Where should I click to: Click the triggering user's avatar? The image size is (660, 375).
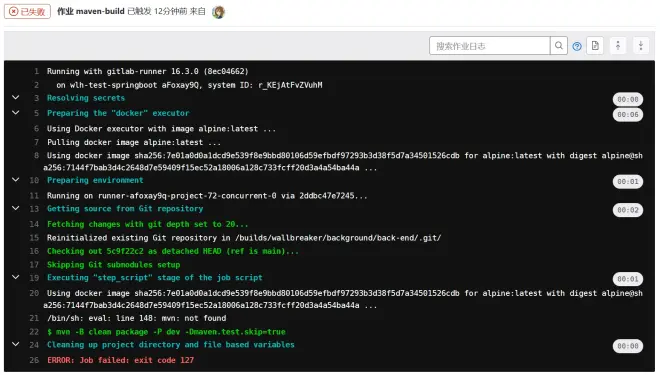tap(218, 12)
